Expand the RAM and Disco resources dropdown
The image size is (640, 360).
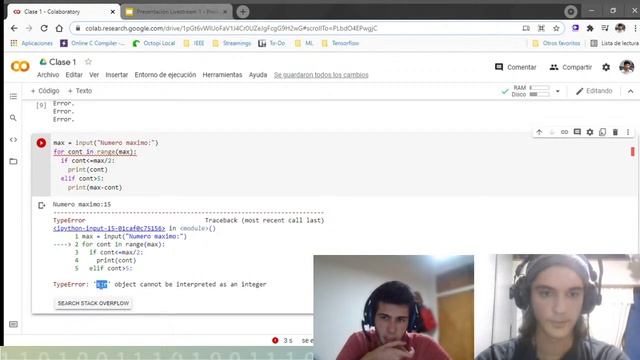click(x=558, y=91)
